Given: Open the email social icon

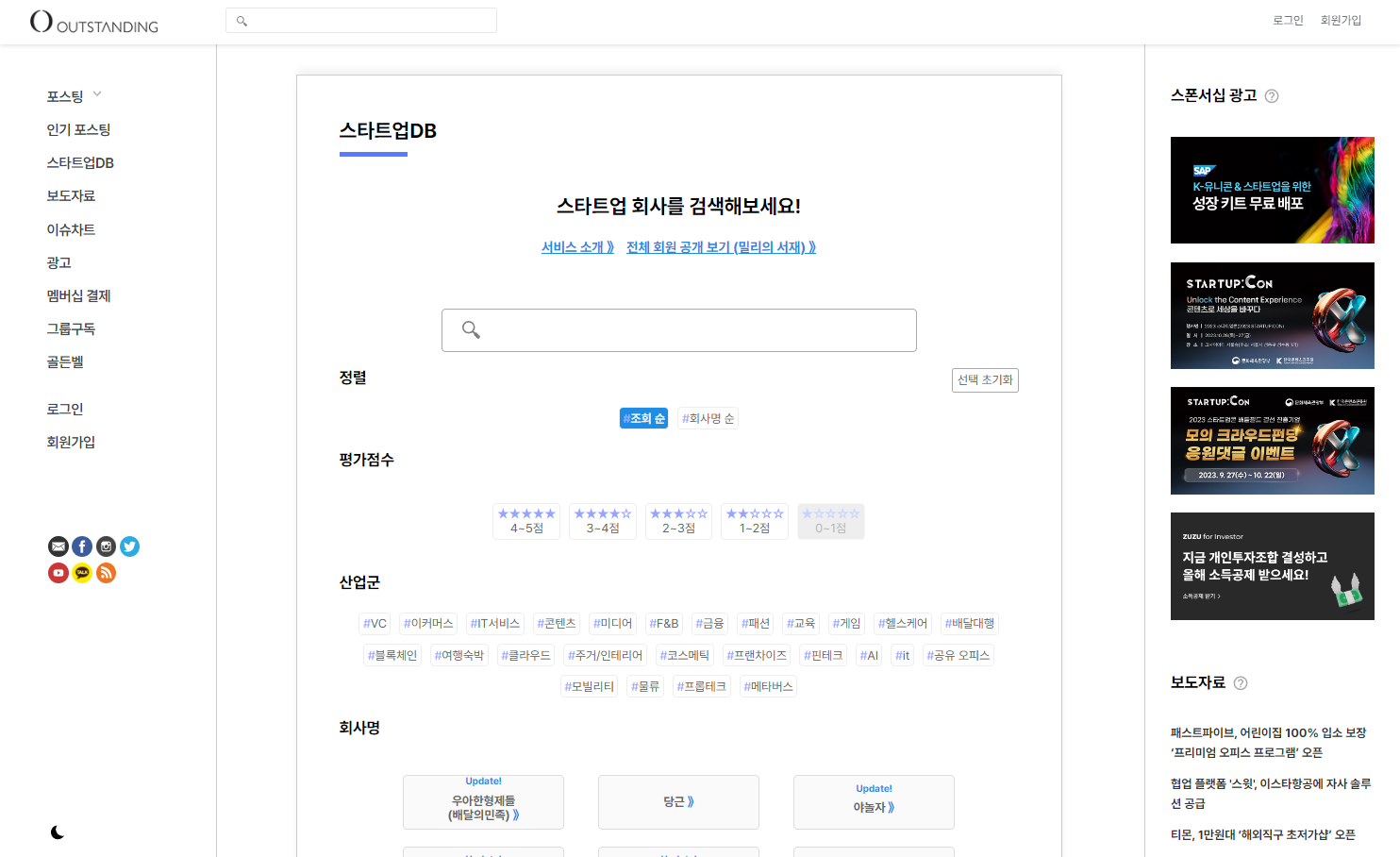Looking at the screenshot, I should tap(58, 546).
